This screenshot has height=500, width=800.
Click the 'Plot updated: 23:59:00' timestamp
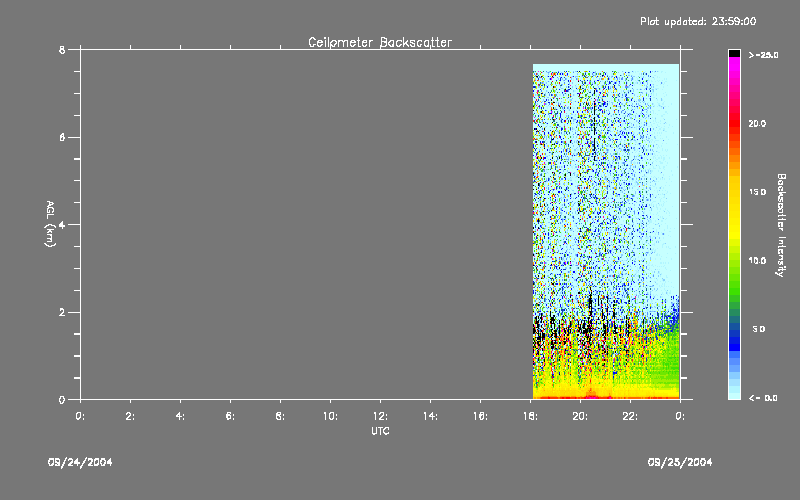[698, 21]
